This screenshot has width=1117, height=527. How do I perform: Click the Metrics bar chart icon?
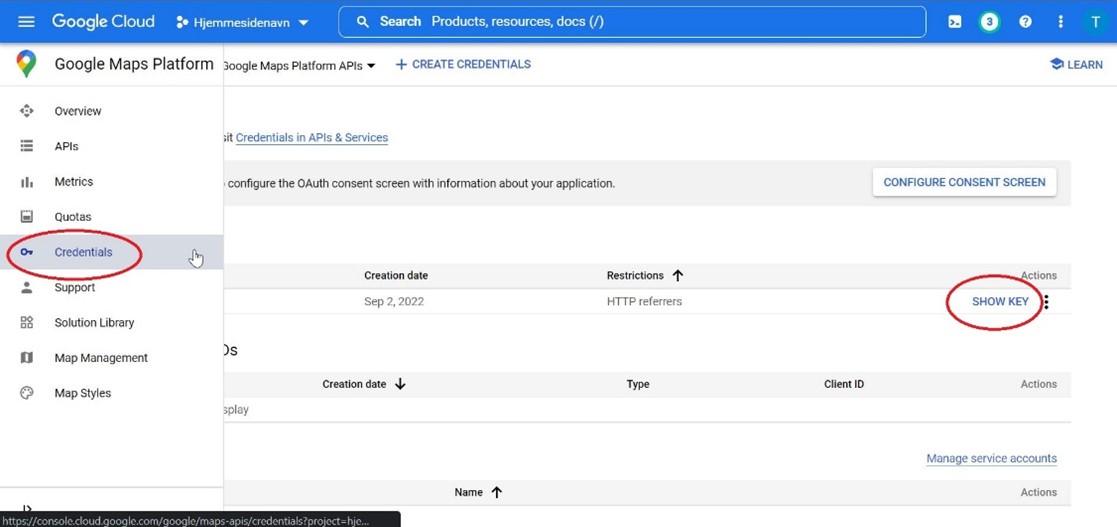(x=27, y=182)
